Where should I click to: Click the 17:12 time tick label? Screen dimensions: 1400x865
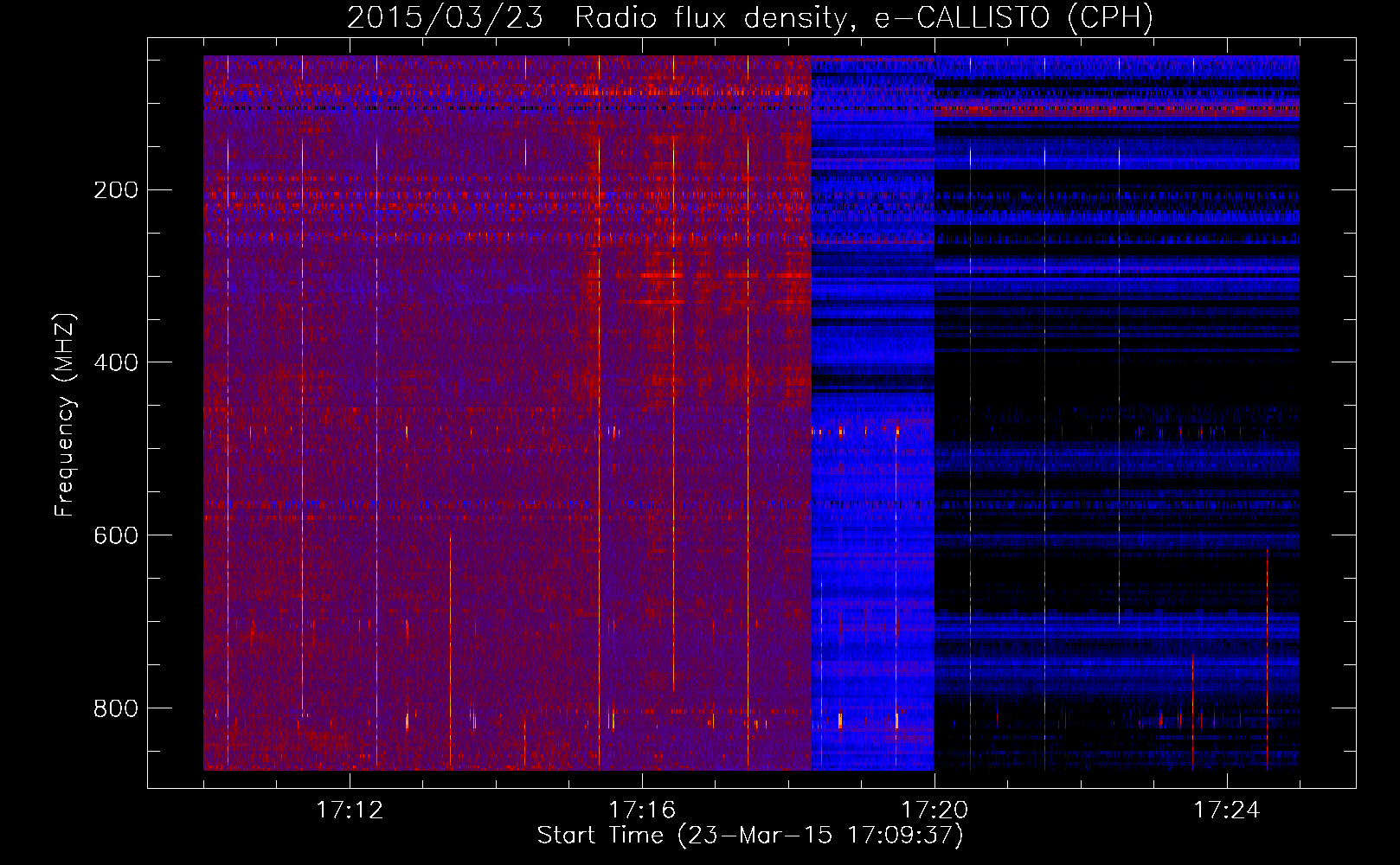click(350, 811)
